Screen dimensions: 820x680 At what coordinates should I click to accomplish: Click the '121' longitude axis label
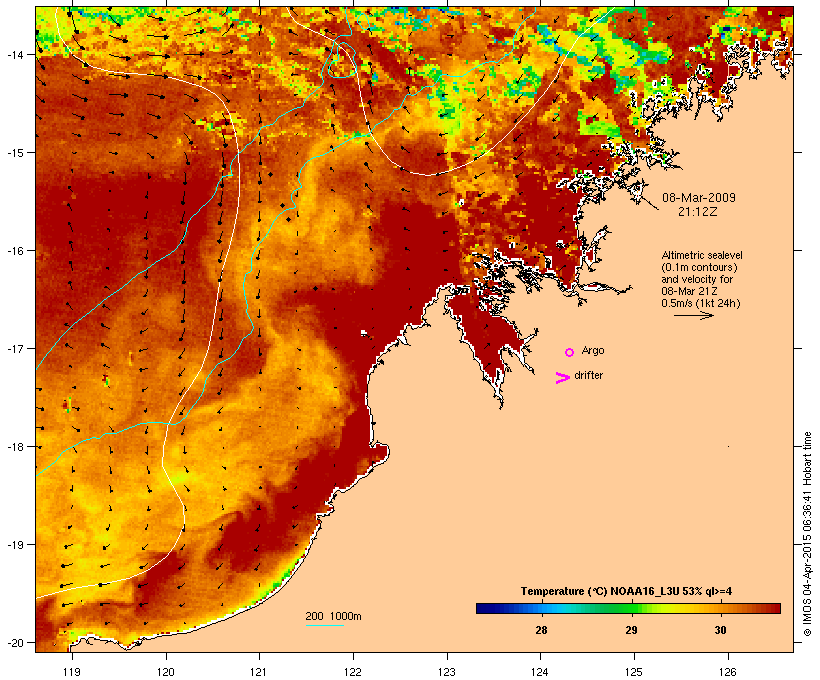pos(259,672)
